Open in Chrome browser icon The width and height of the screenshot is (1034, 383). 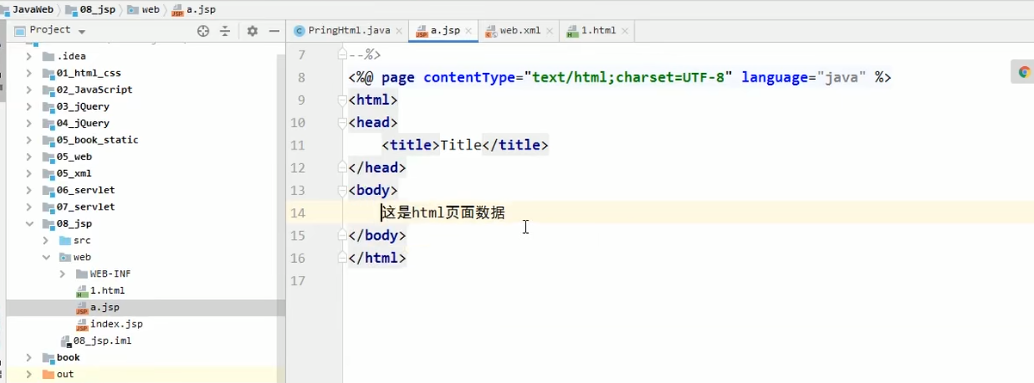click(x=1024, y=73)
